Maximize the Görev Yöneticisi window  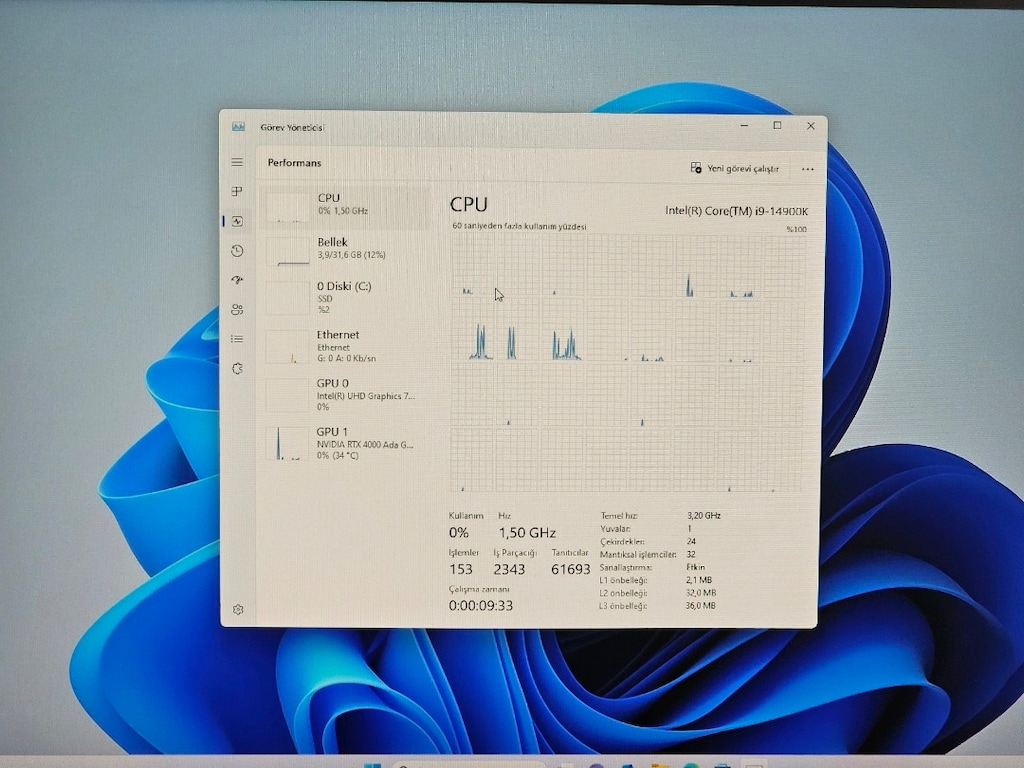click(x=777, y=125)
